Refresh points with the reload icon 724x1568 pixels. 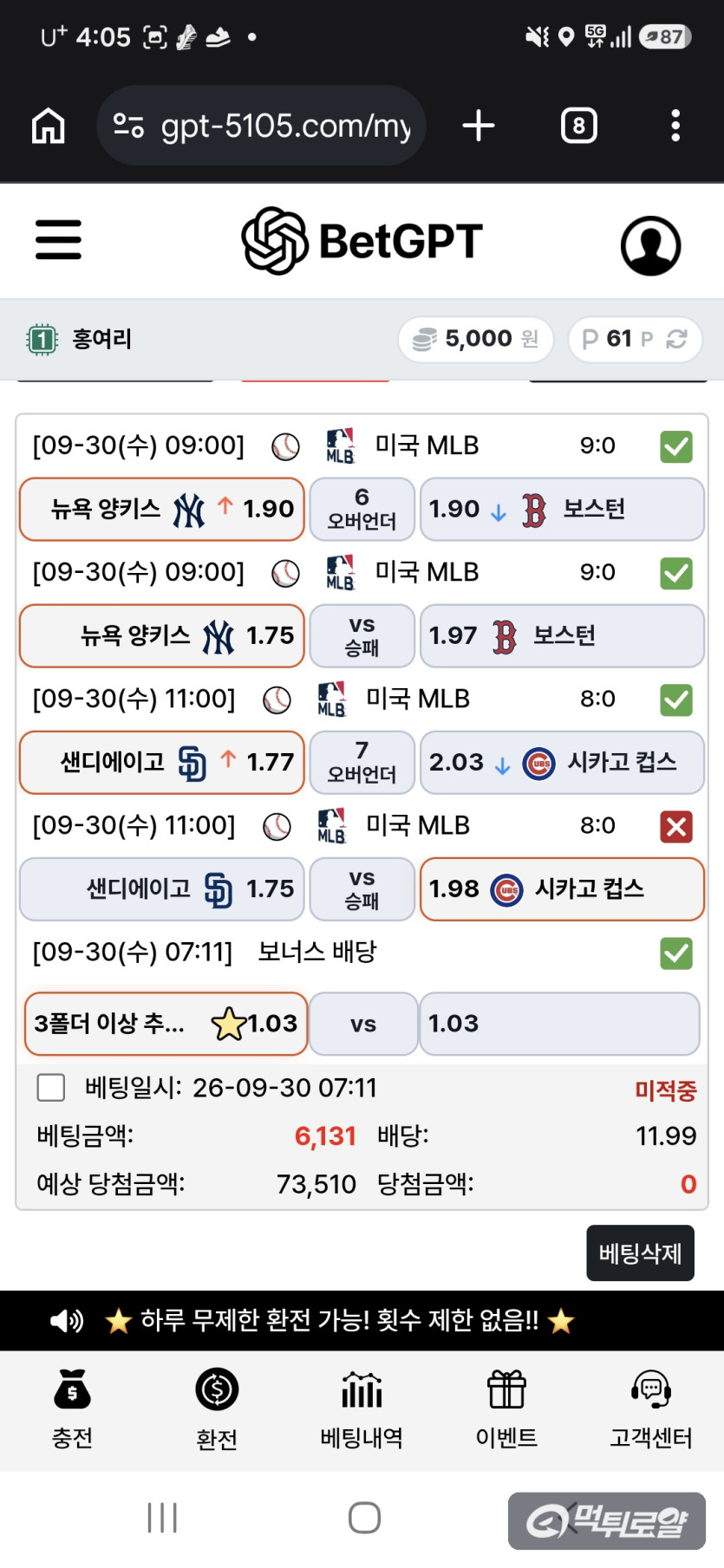tap(676, 339)
